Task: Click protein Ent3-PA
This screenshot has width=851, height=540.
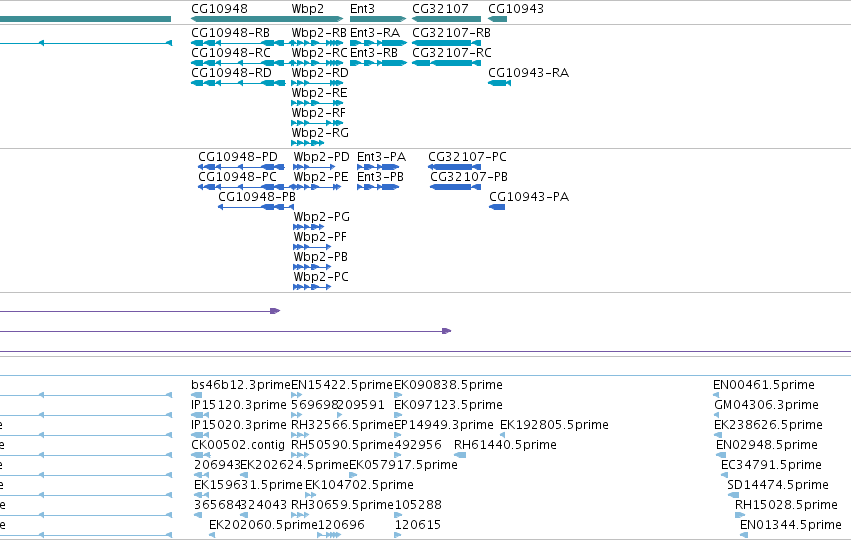Action: coord(381,157)
